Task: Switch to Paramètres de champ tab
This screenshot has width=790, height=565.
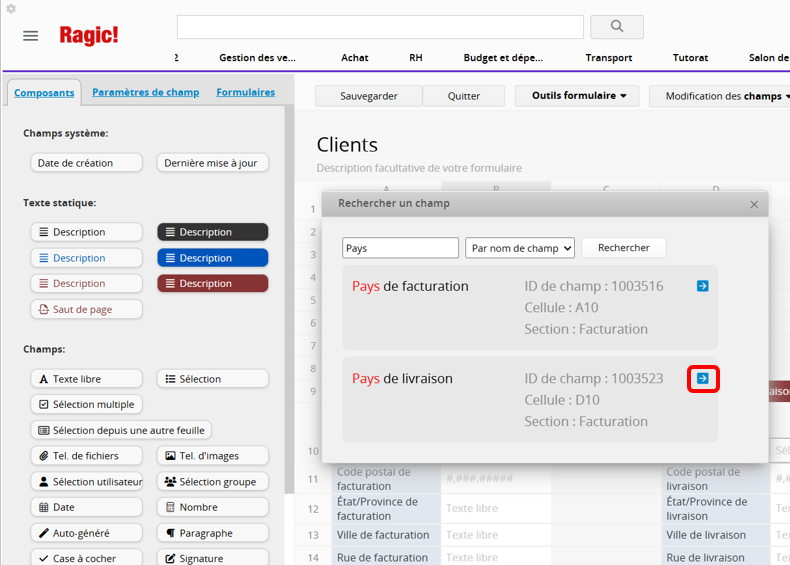Action: (145, 92)
